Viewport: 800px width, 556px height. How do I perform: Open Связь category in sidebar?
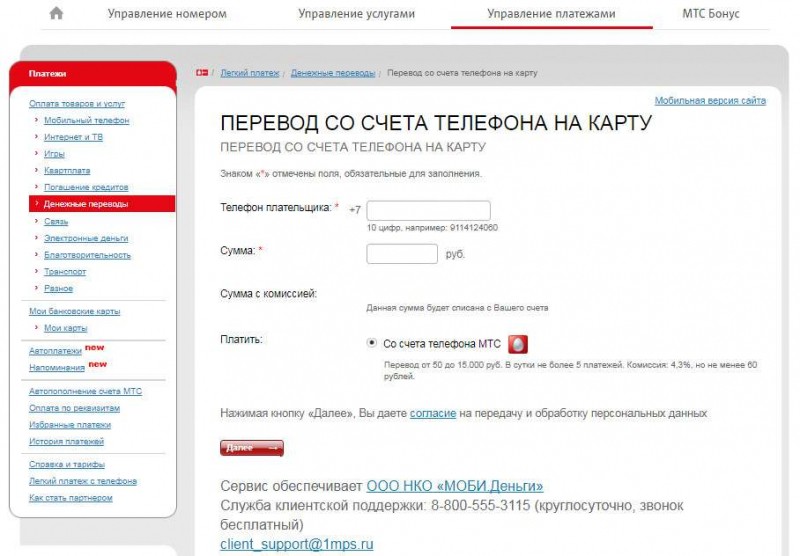pyautogui.click(x=56, y=221)
